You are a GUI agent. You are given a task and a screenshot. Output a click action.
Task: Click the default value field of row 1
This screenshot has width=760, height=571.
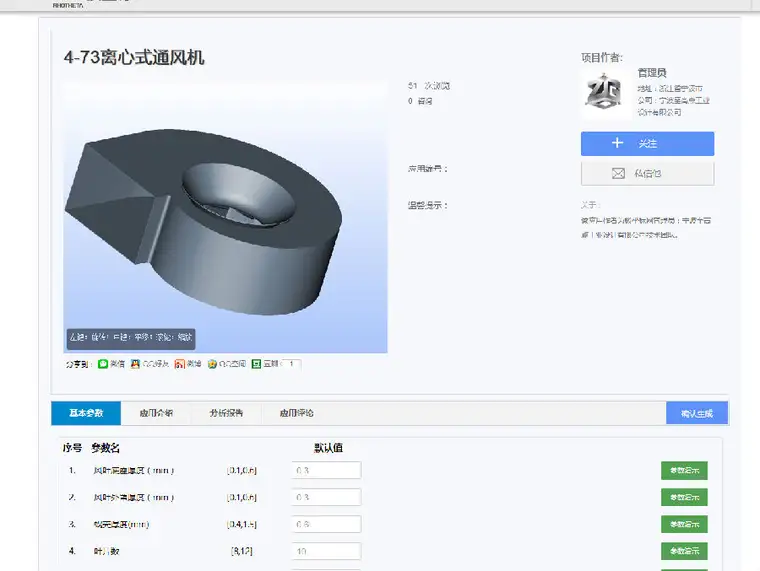(326, 470)
